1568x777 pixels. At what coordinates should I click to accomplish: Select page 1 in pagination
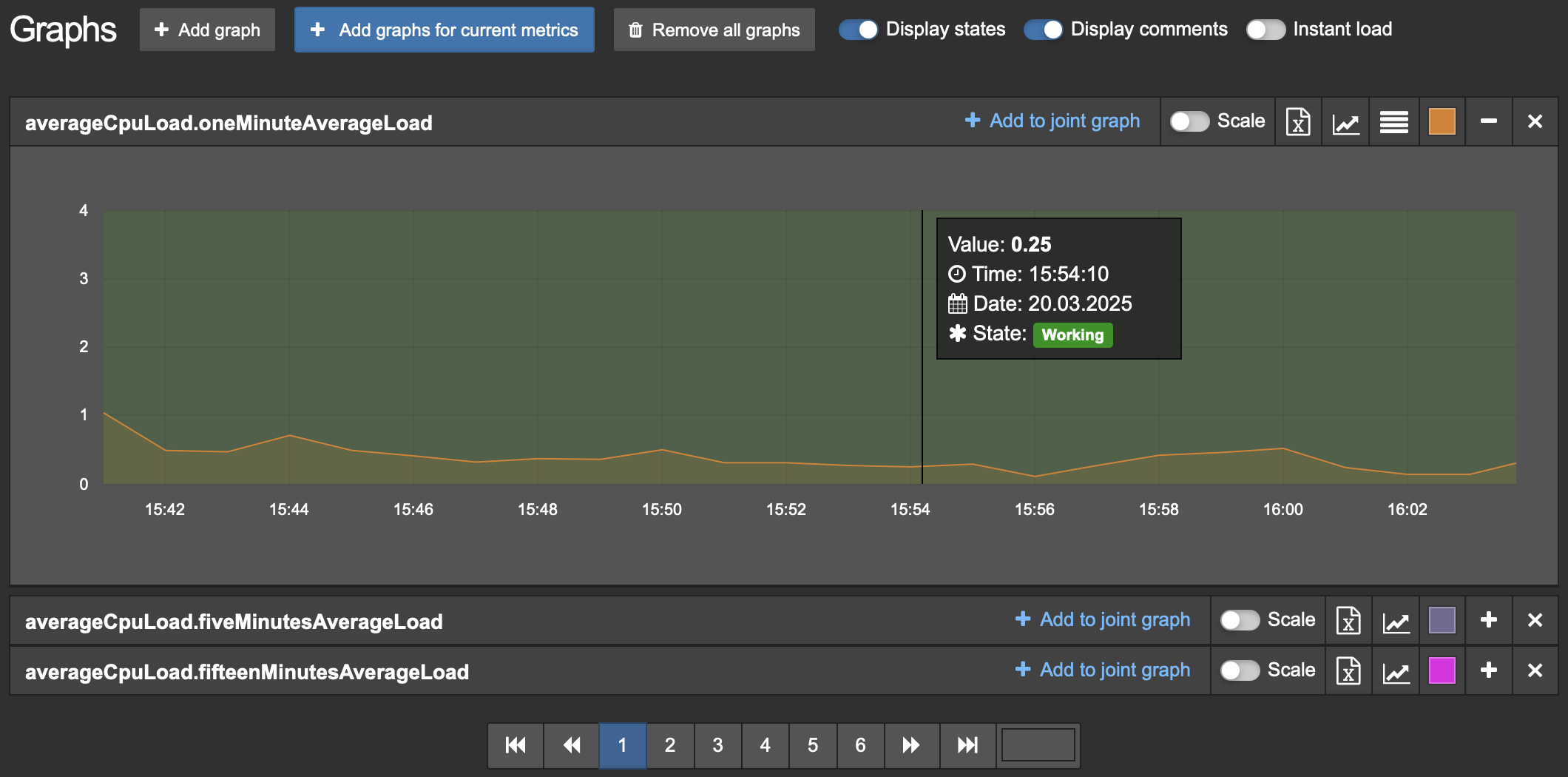pyautogui.click(x=623, y=745)
